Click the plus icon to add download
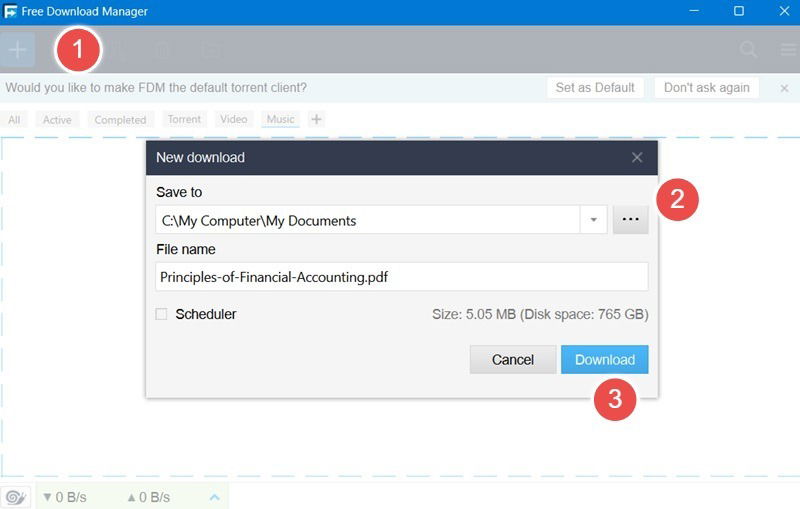Screen dimensions: 800x509 [x=17, y=49]
